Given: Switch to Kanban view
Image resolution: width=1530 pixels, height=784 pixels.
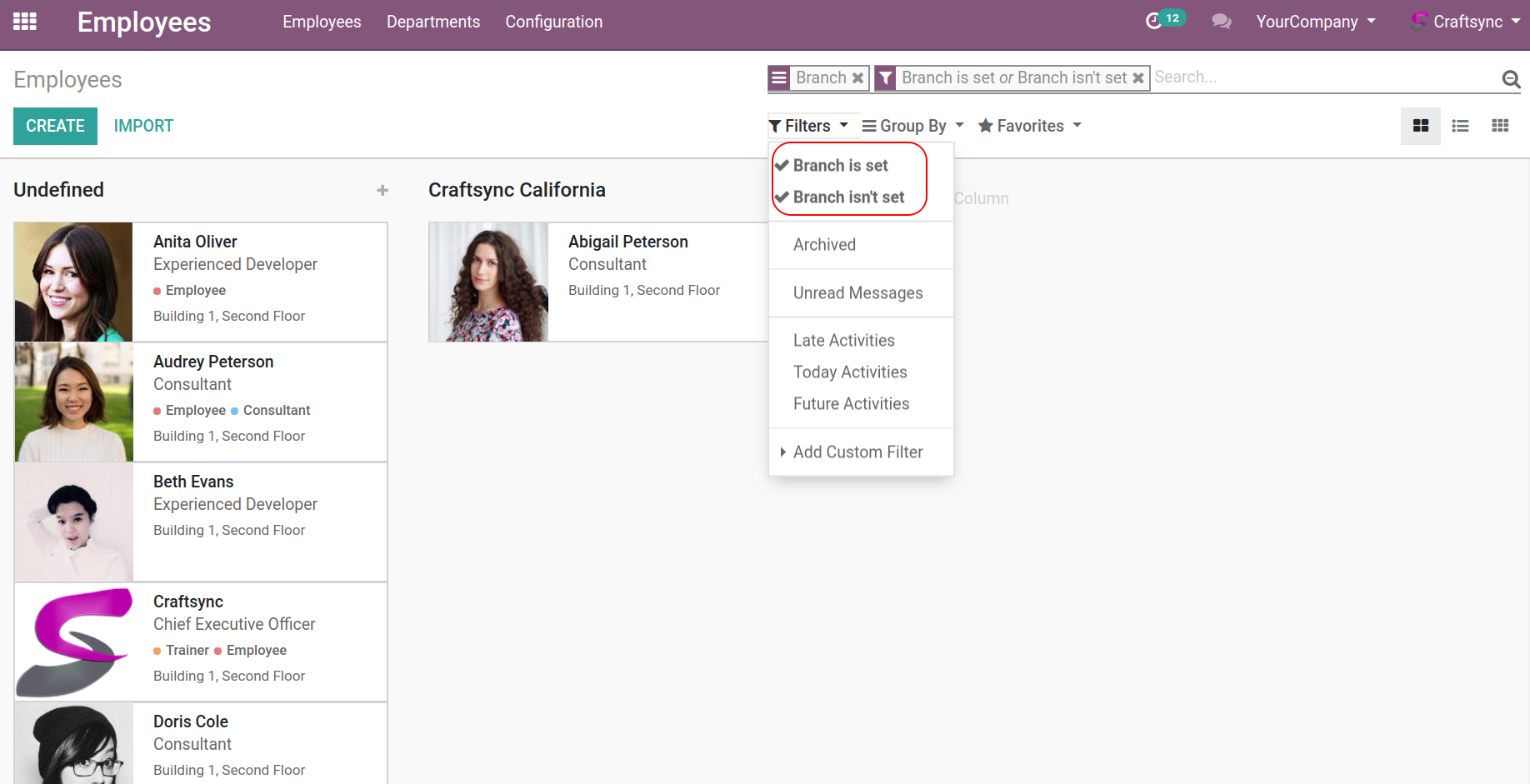Looking at the screenshot, I should coord(1421,126).
